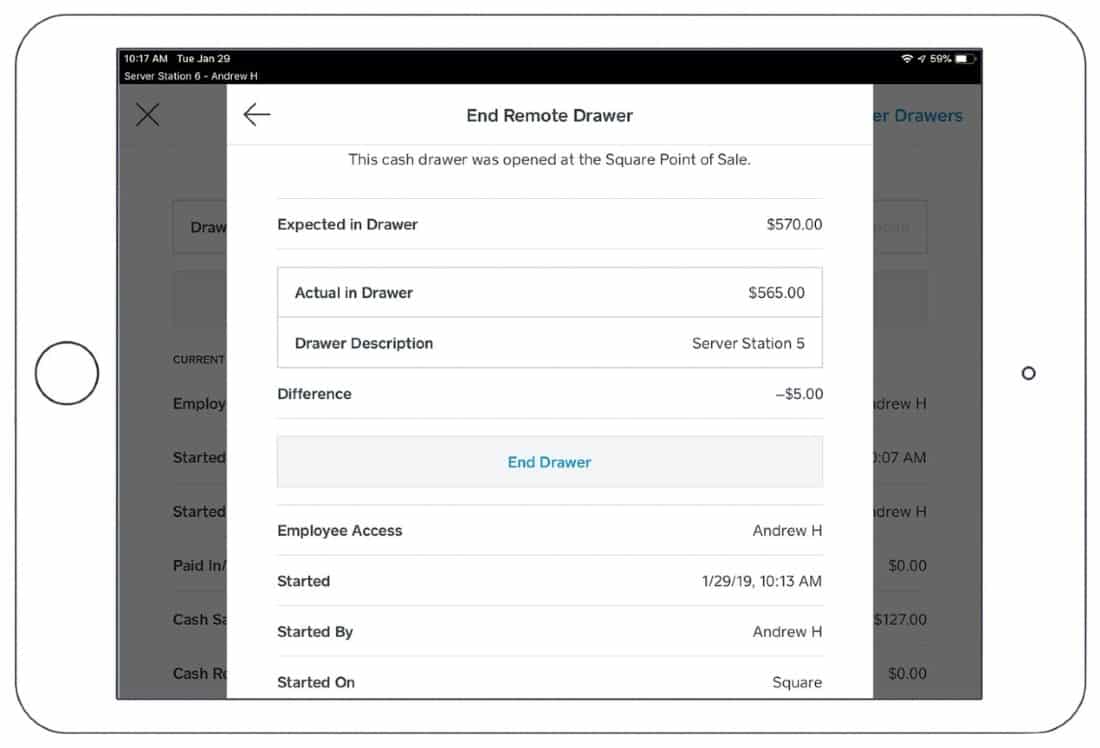
Task: Select the Difference –$5.00 value
Action: [x=799, y=394]
